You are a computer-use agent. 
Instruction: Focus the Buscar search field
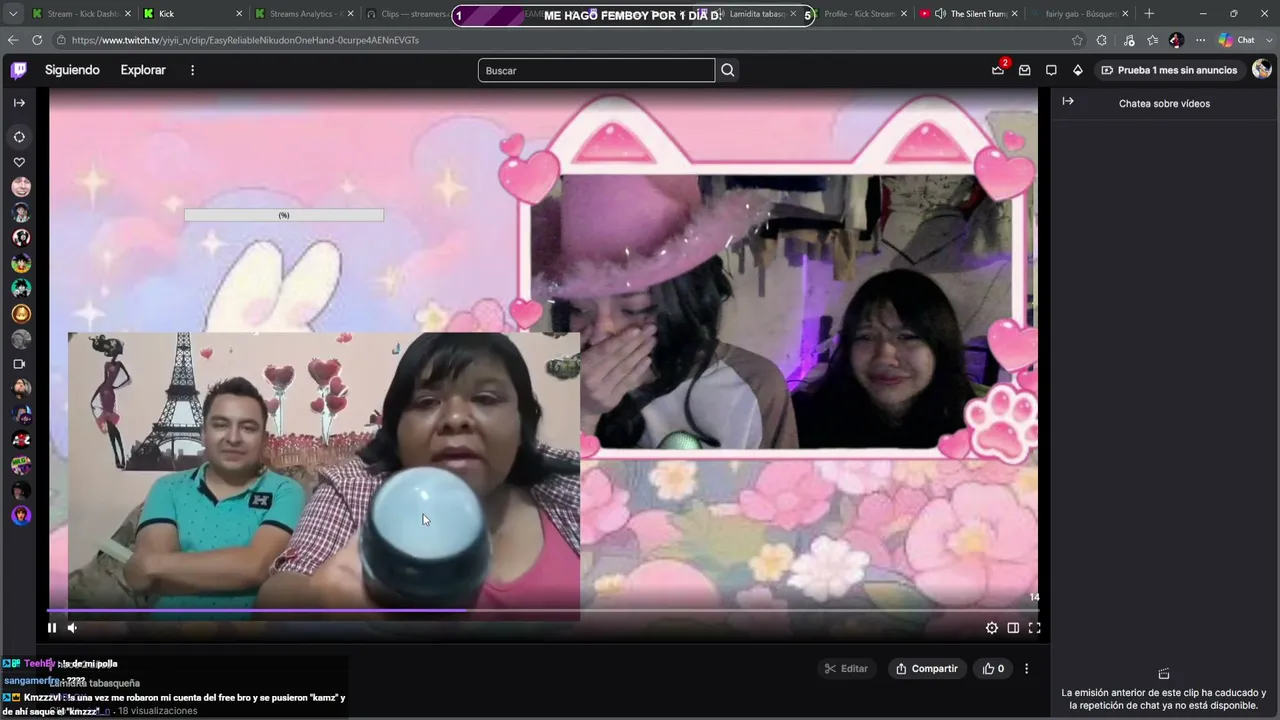pos(596,70)
